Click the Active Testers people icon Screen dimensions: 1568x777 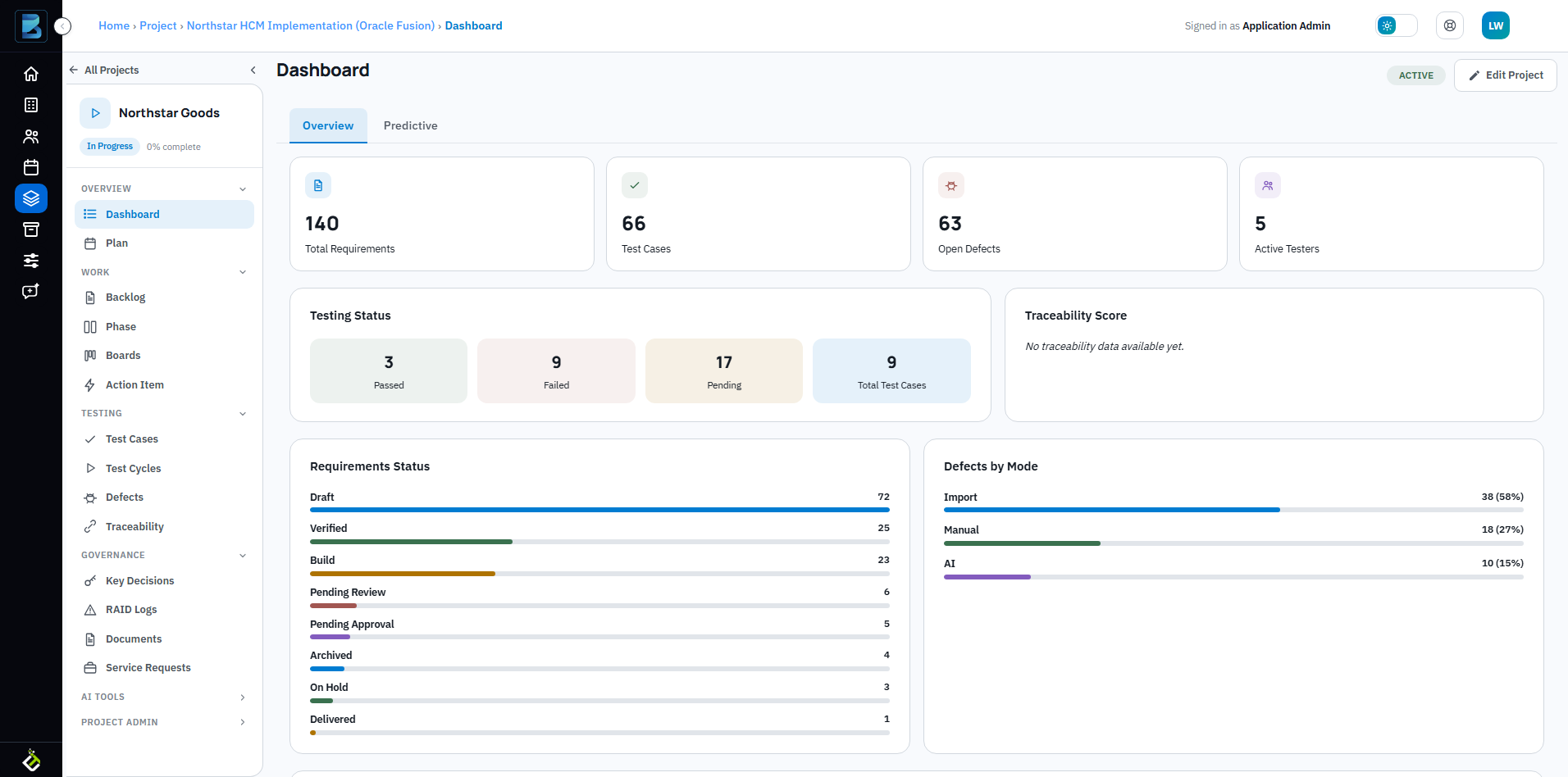1268,185
